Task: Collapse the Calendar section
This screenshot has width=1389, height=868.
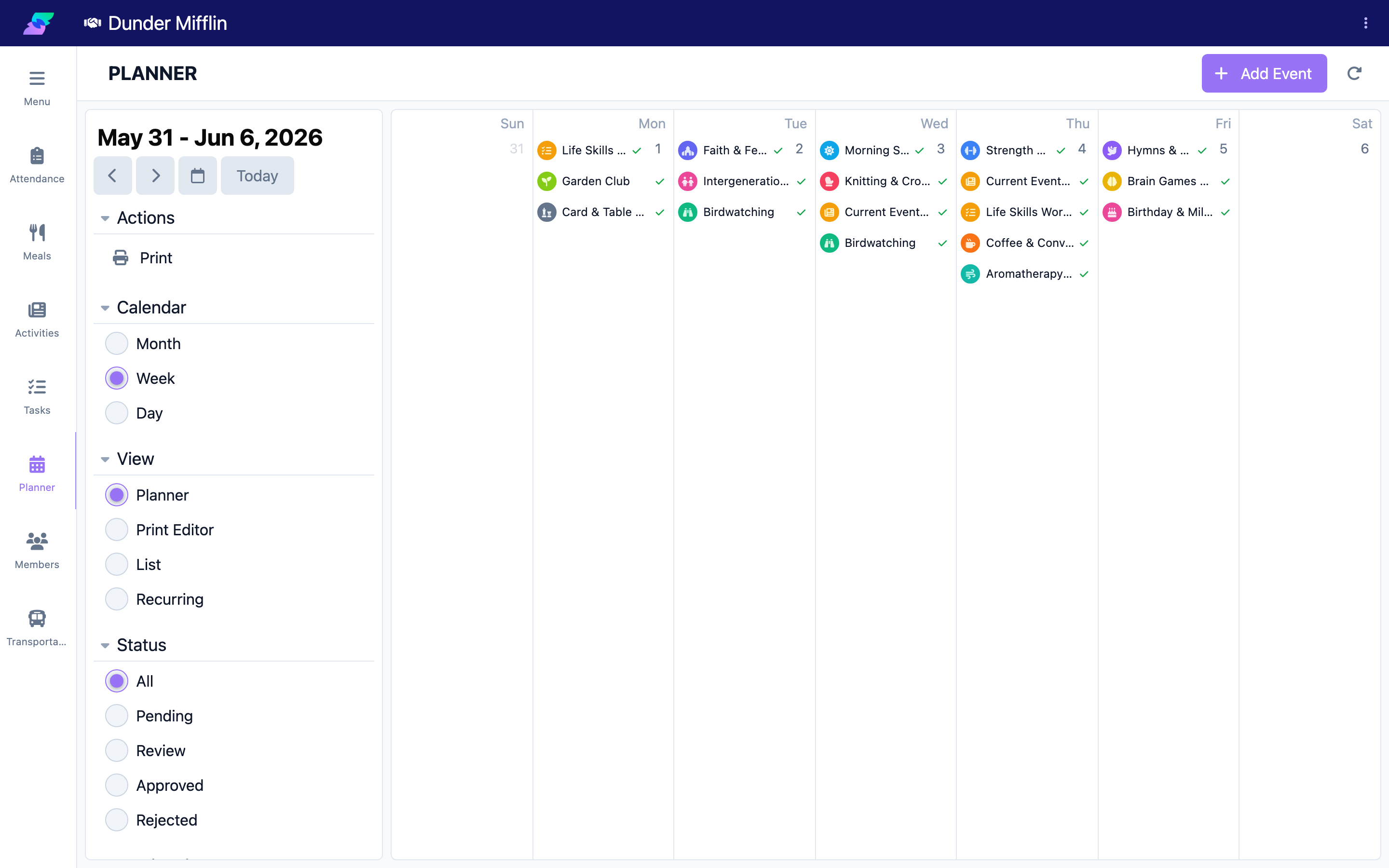Action: 105,308
